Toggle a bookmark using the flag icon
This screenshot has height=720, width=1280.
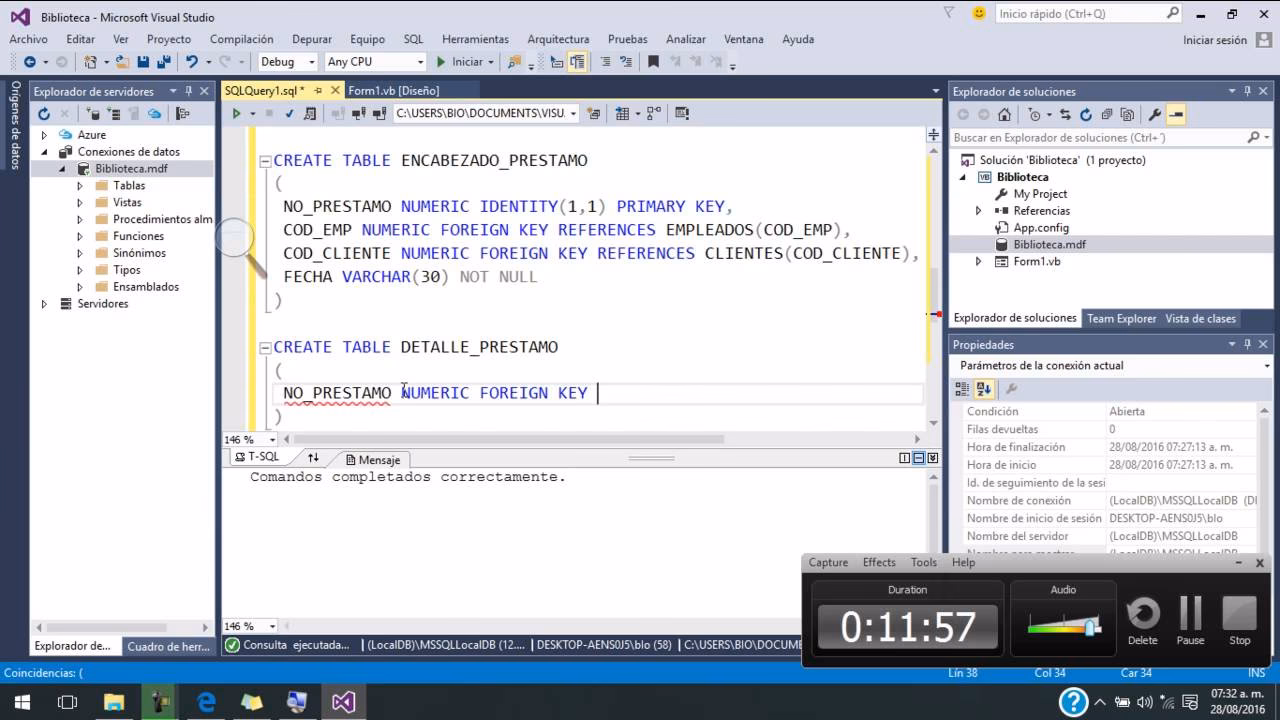click(x=653, y=61)
